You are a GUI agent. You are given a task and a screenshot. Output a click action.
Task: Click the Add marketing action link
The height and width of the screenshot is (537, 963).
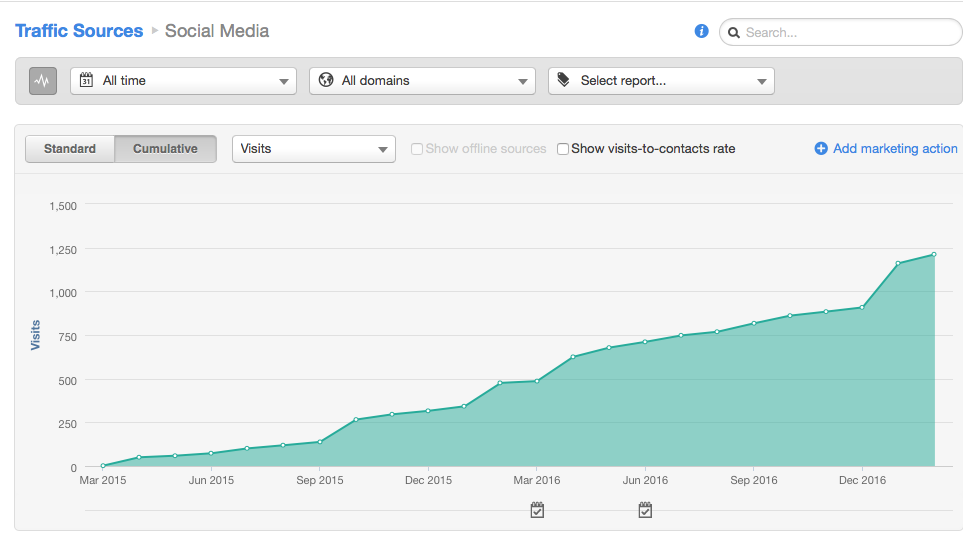[x=895, y=149]
